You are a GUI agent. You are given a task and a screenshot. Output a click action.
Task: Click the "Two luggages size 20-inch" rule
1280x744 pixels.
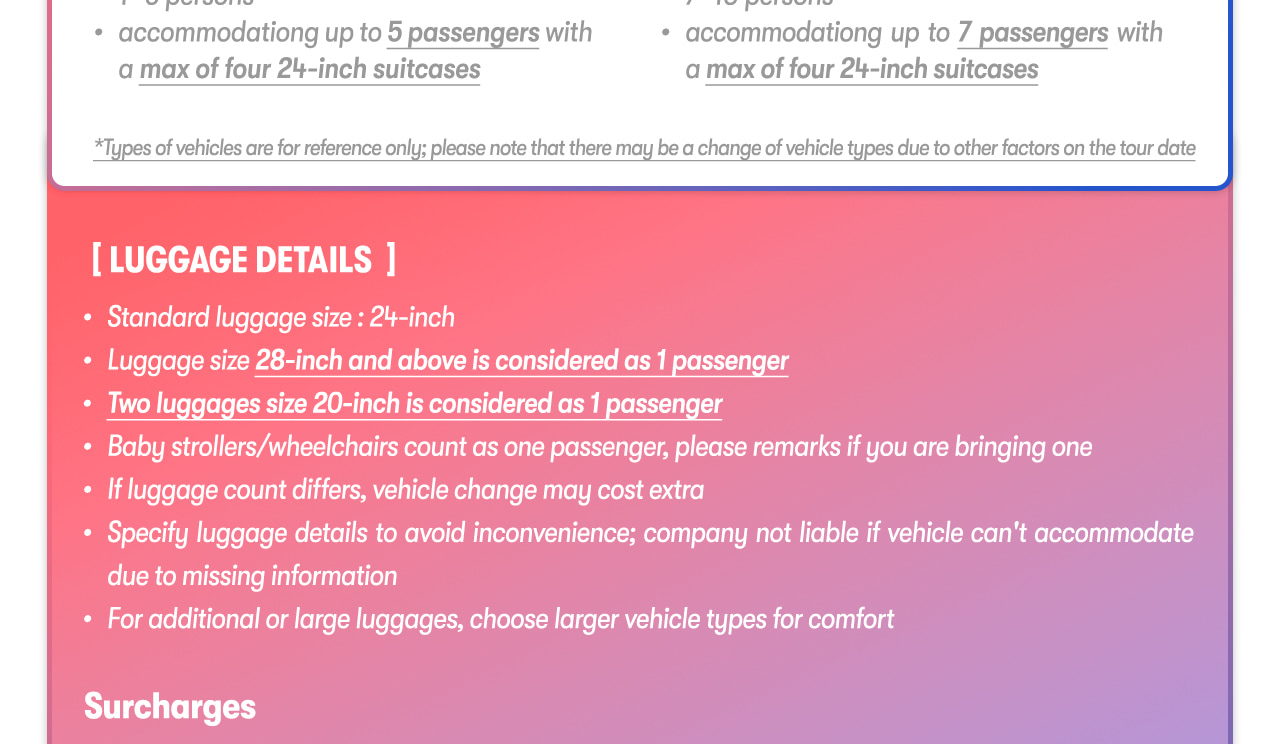click(x=414, y=403)
